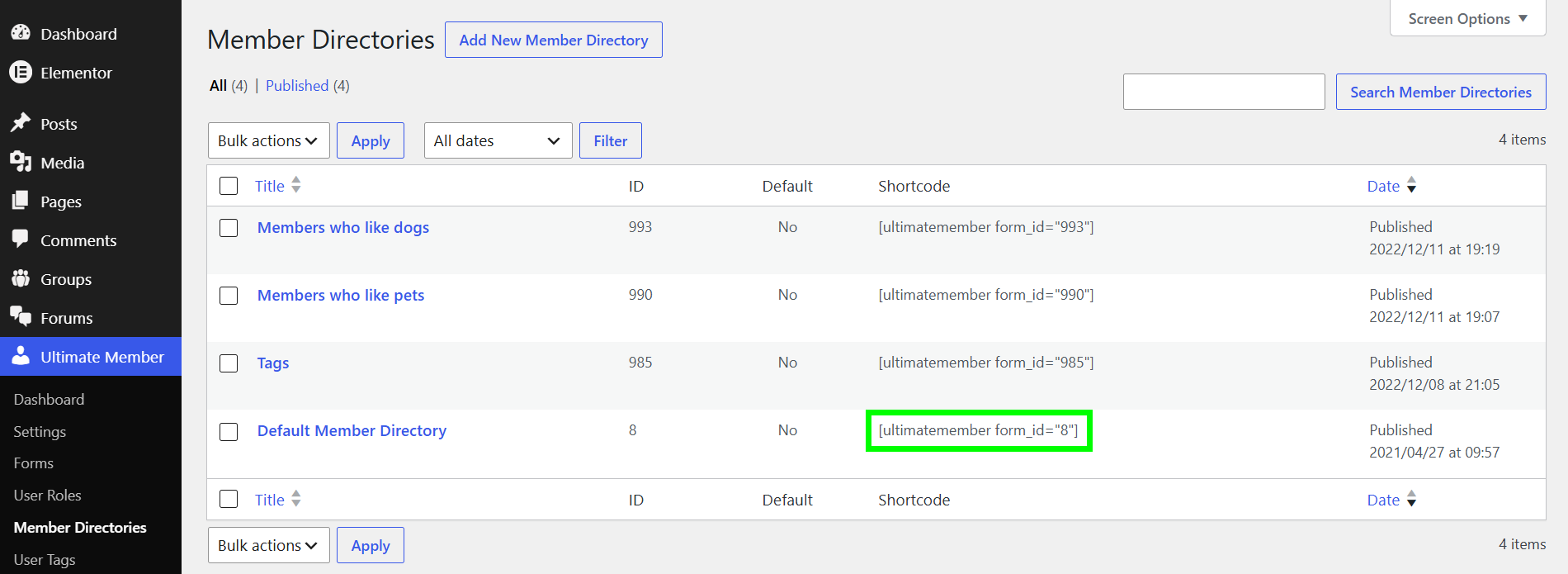
Task: Click the Forums icon in sidebar
Action: click(x=21, y=317)
